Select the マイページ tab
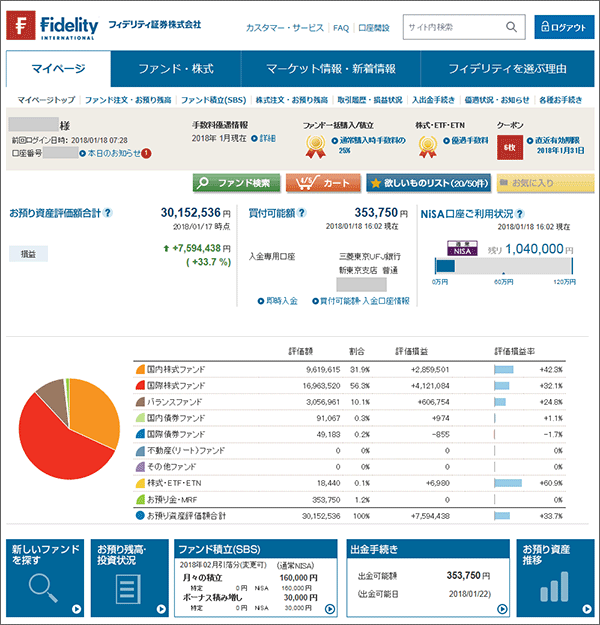 click(x=59, y=69)
